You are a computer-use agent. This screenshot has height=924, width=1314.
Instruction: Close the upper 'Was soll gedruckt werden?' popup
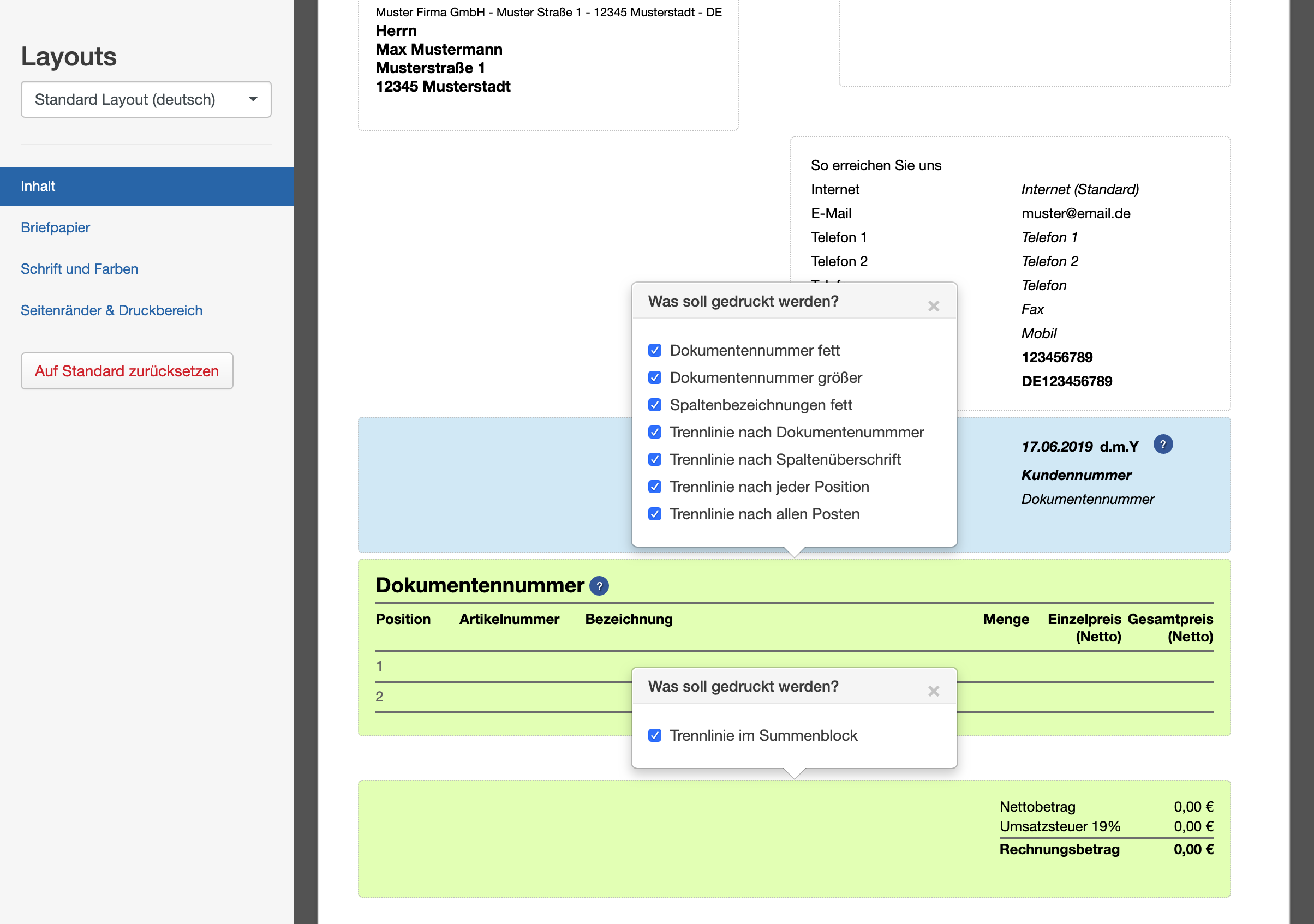[x=934, y=306]
